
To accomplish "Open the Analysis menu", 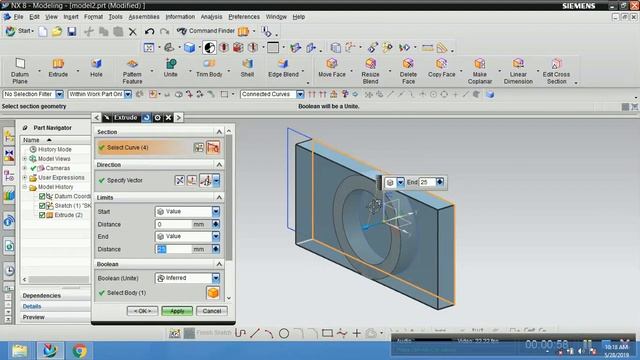I will tap(211, 17).
